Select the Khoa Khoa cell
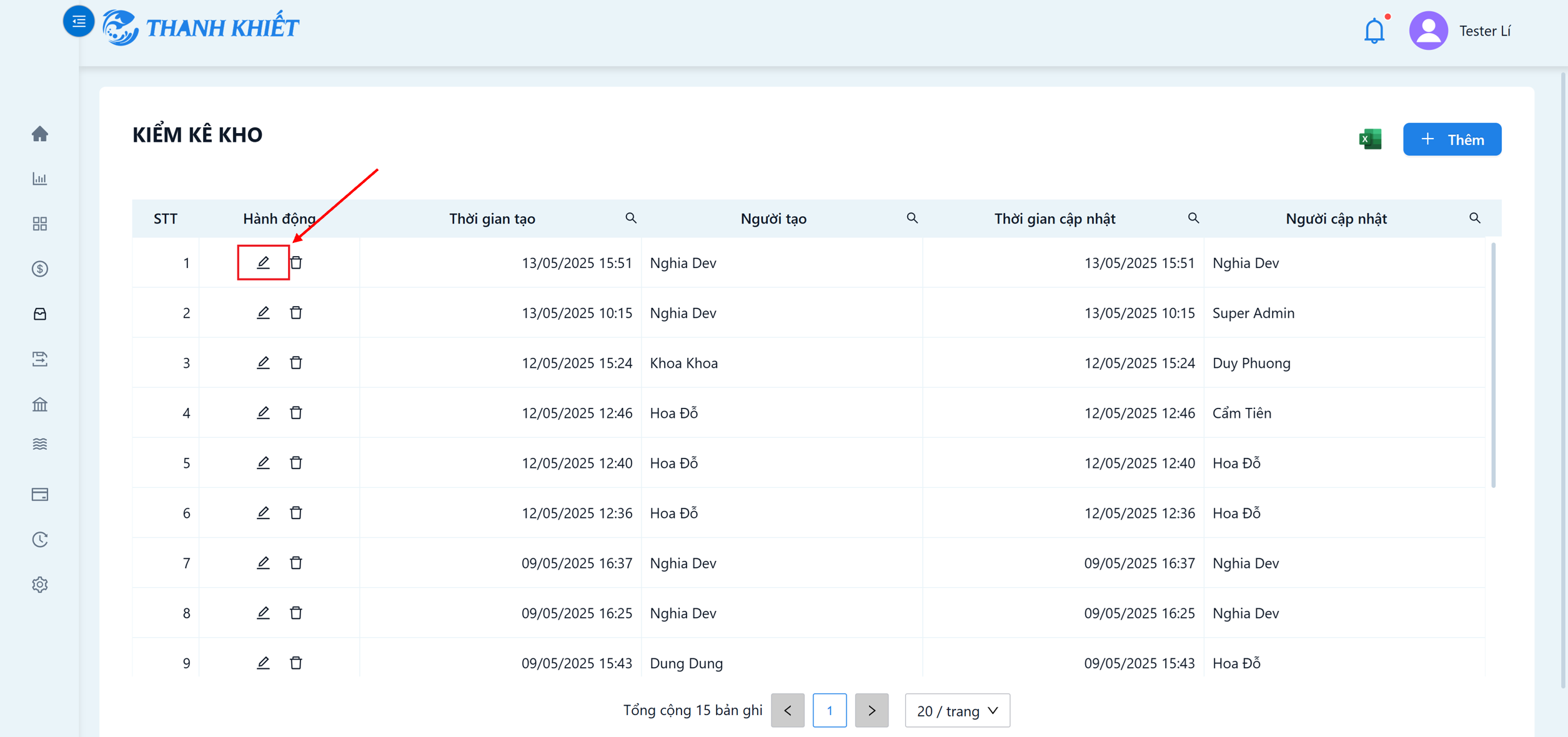The image size is (1568, 737). (x=782, y=362)
